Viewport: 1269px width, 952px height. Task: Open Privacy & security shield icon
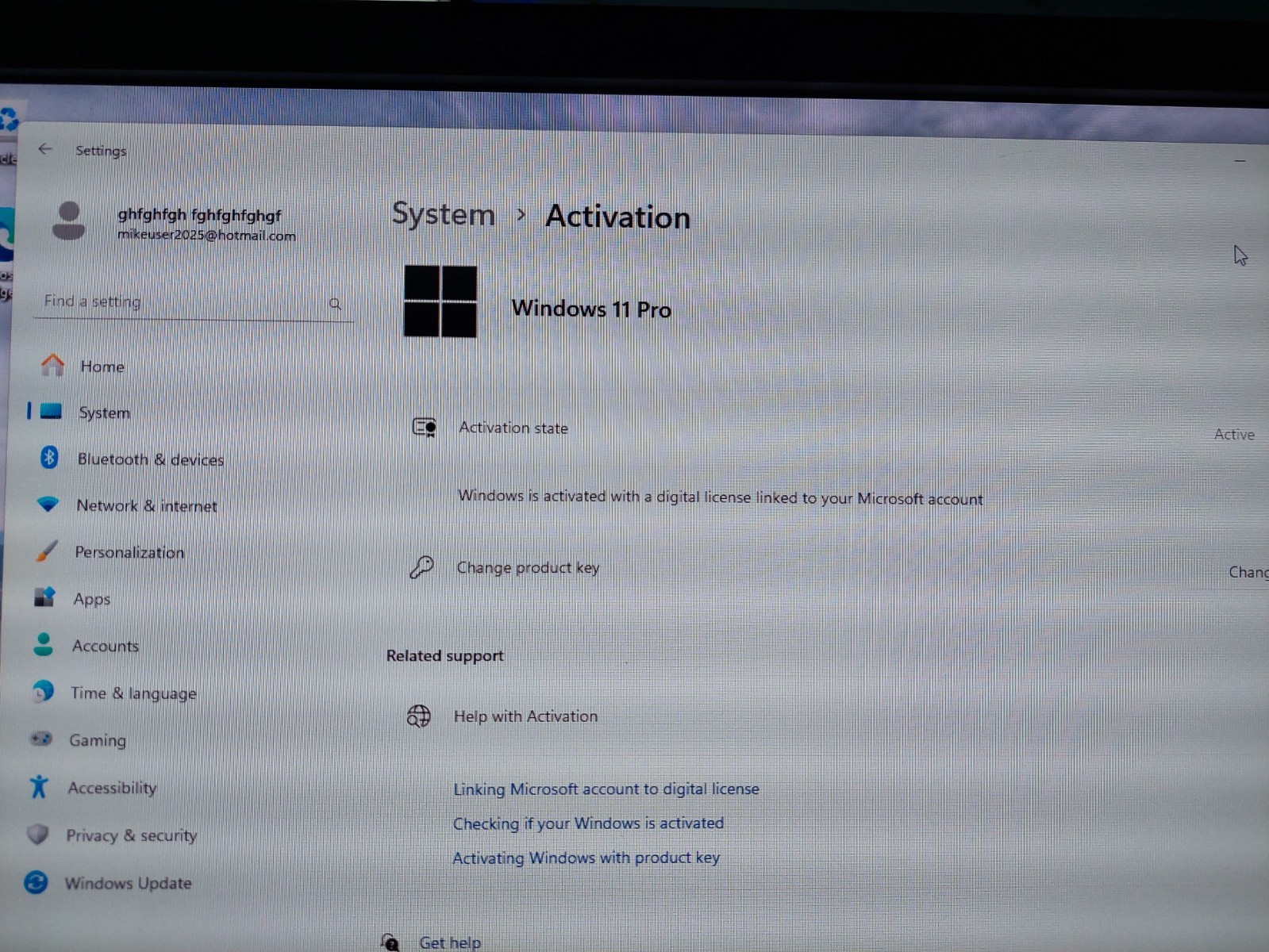point(37,834)
